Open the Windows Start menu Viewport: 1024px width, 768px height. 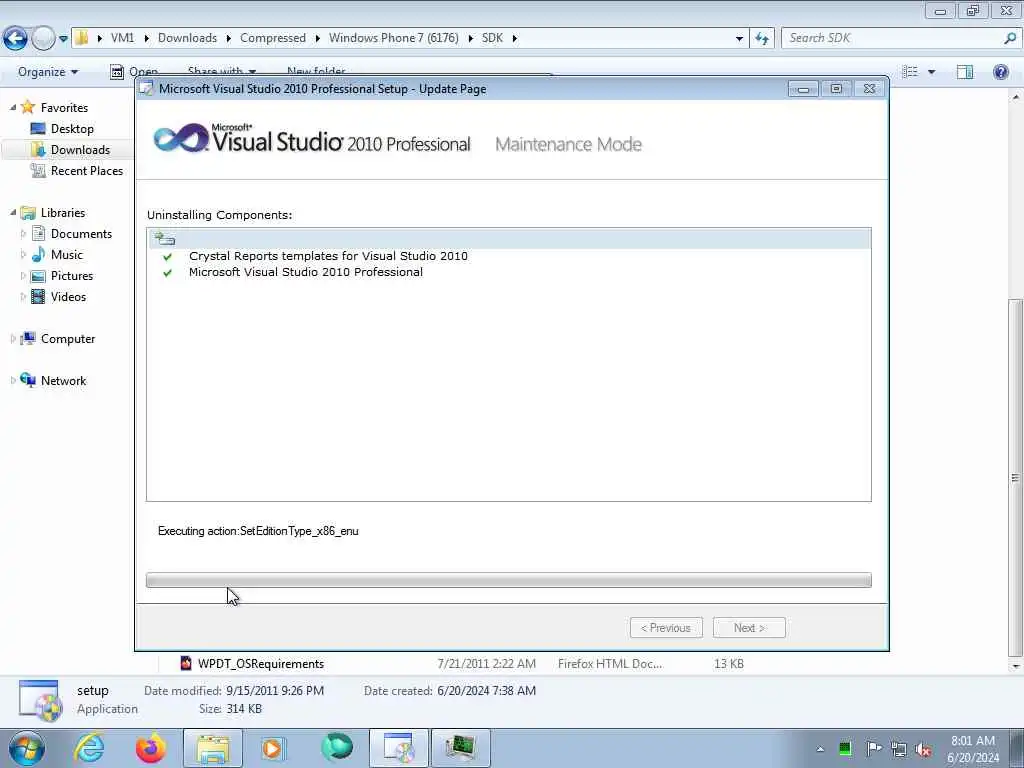click(27, 748)
